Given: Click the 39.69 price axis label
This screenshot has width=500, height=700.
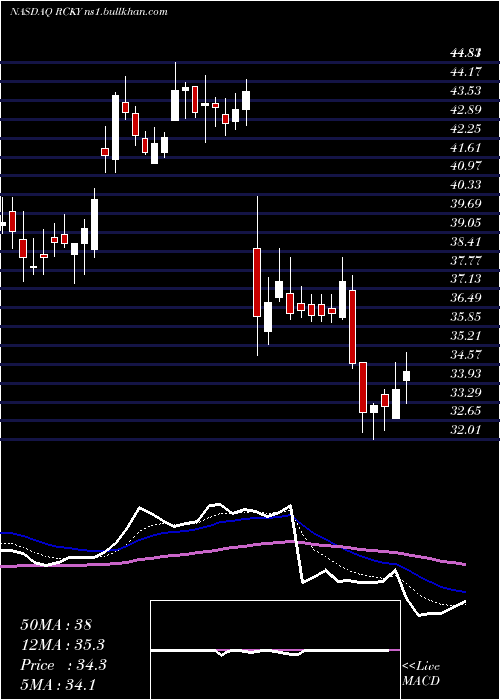Looking at the screenshot, I should [x=466, y=204].
